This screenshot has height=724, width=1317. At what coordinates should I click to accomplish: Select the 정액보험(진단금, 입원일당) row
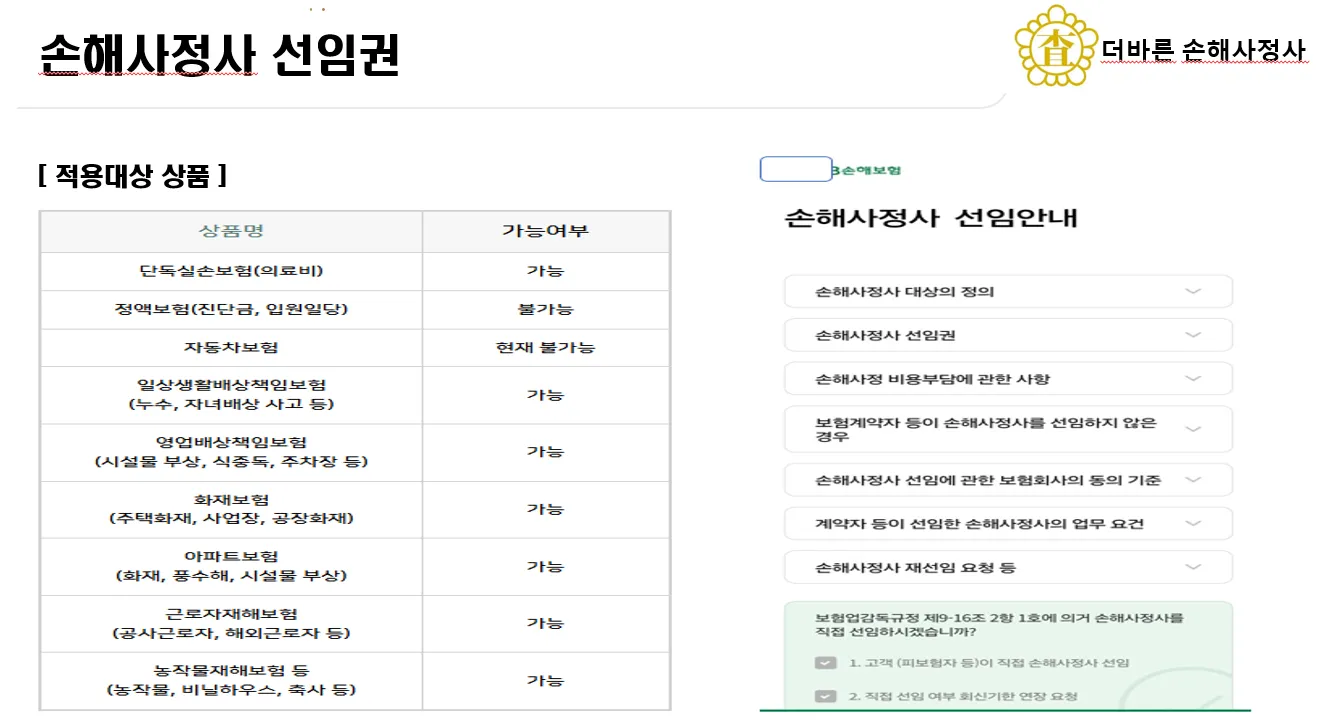[355, 310]
